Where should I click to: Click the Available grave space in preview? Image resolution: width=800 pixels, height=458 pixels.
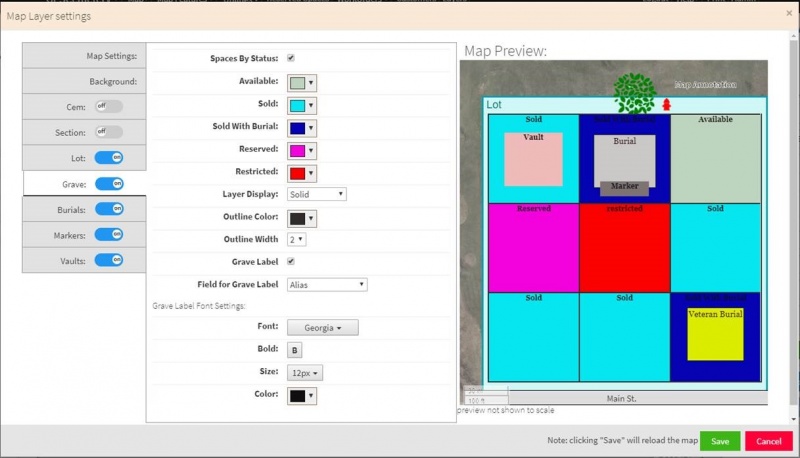point(715,158)
